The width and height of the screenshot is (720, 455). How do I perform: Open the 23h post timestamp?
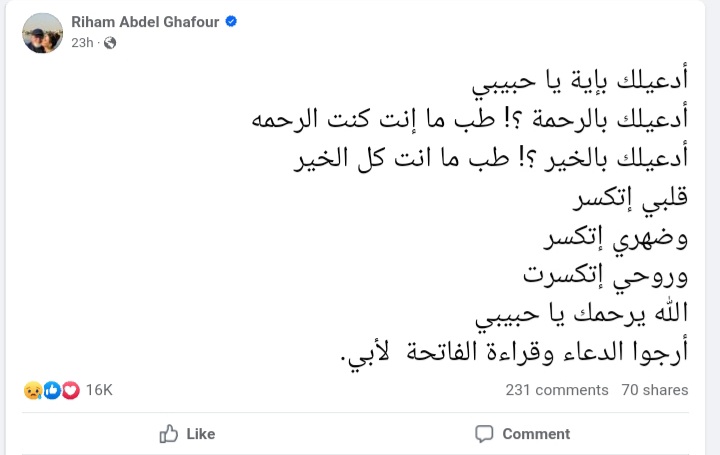(82, 43)
